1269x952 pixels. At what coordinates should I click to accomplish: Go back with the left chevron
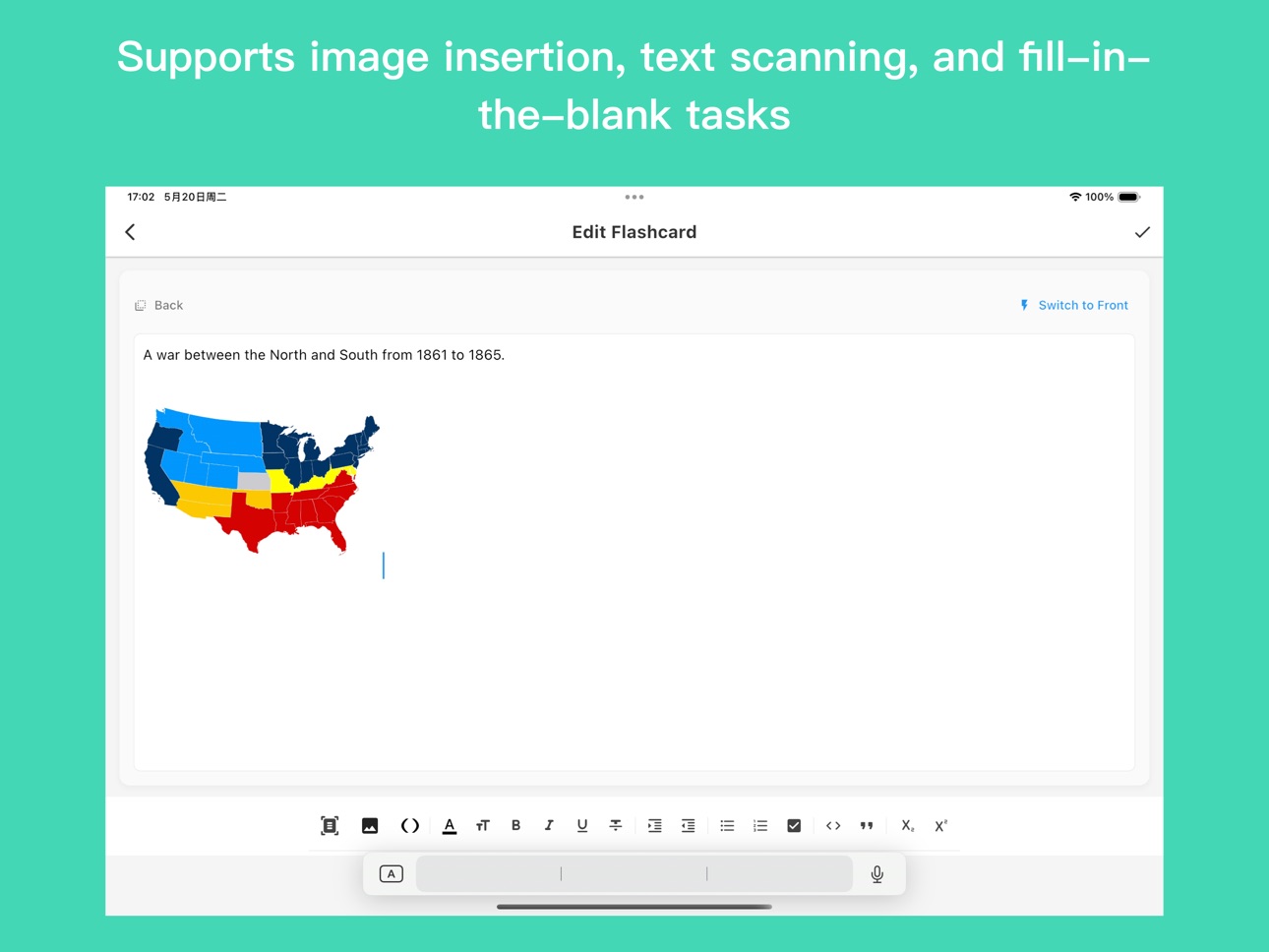click(130, 232)
